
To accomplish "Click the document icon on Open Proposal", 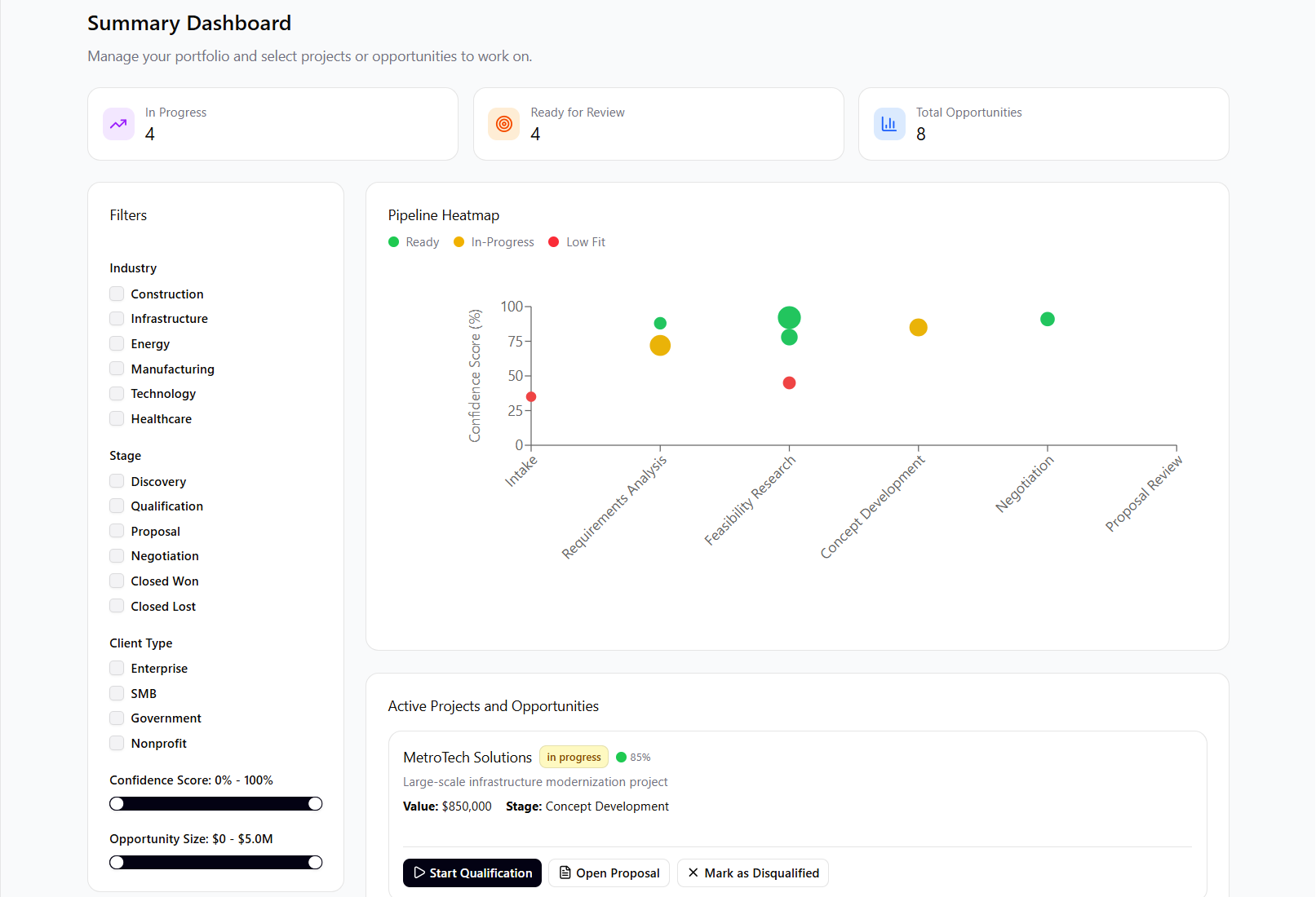I will tap(563, 873).
